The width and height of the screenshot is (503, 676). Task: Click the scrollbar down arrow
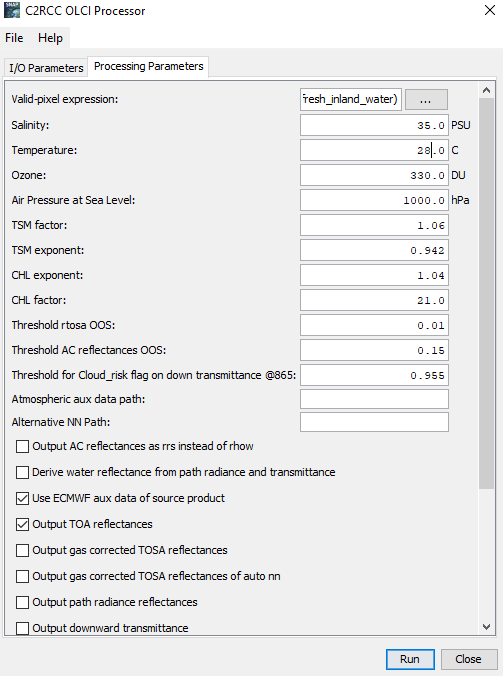tap(487, 627)
